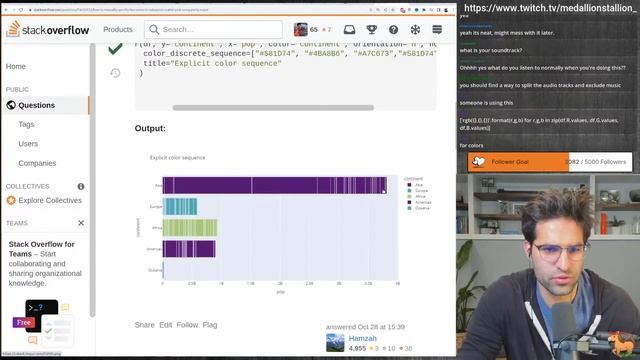Click the Africa green bar in chart
This screenshot has width=640, height=360.
[x=190, y=228]
